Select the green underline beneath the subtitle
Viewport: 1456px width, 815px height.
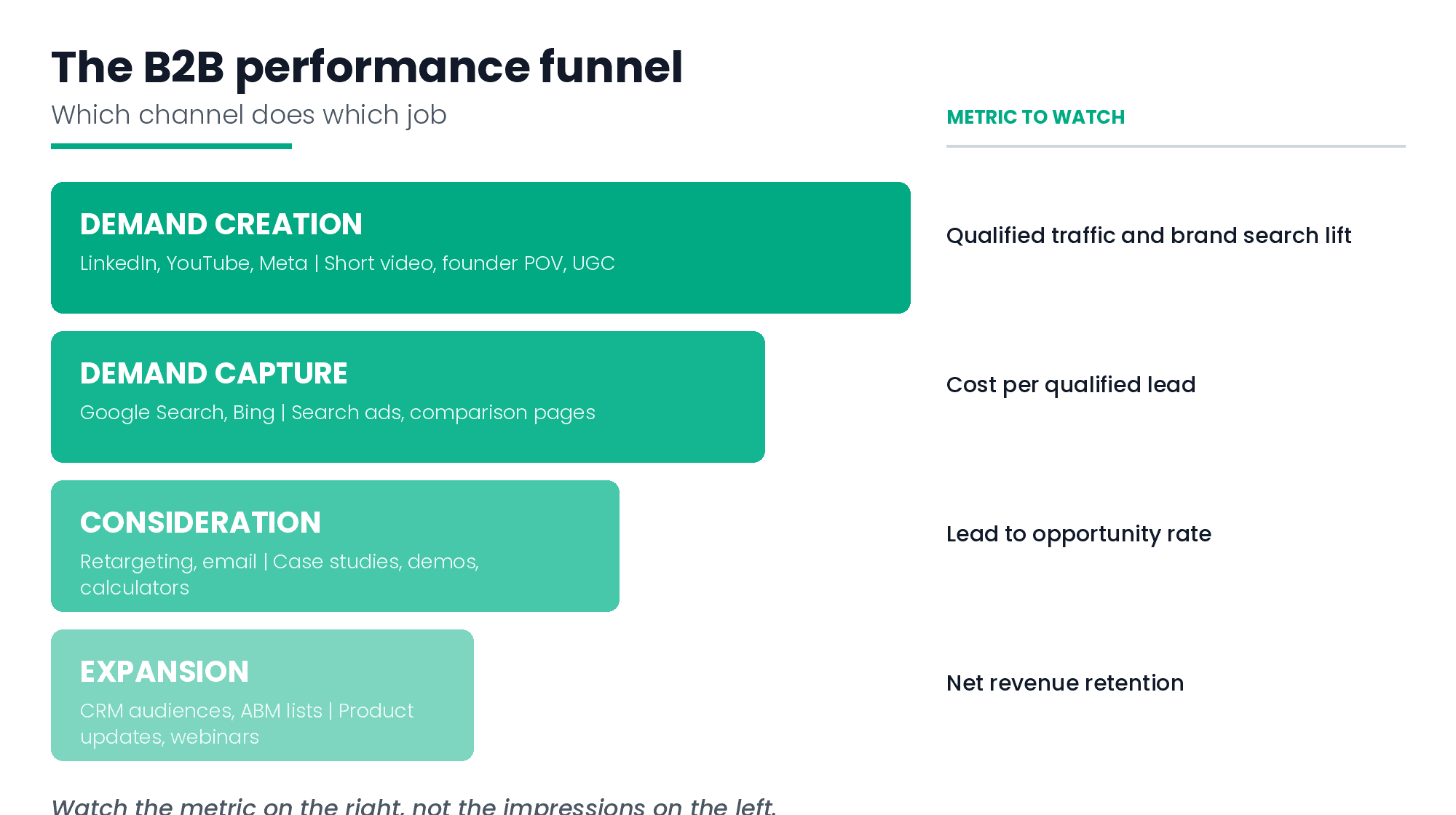171,146
